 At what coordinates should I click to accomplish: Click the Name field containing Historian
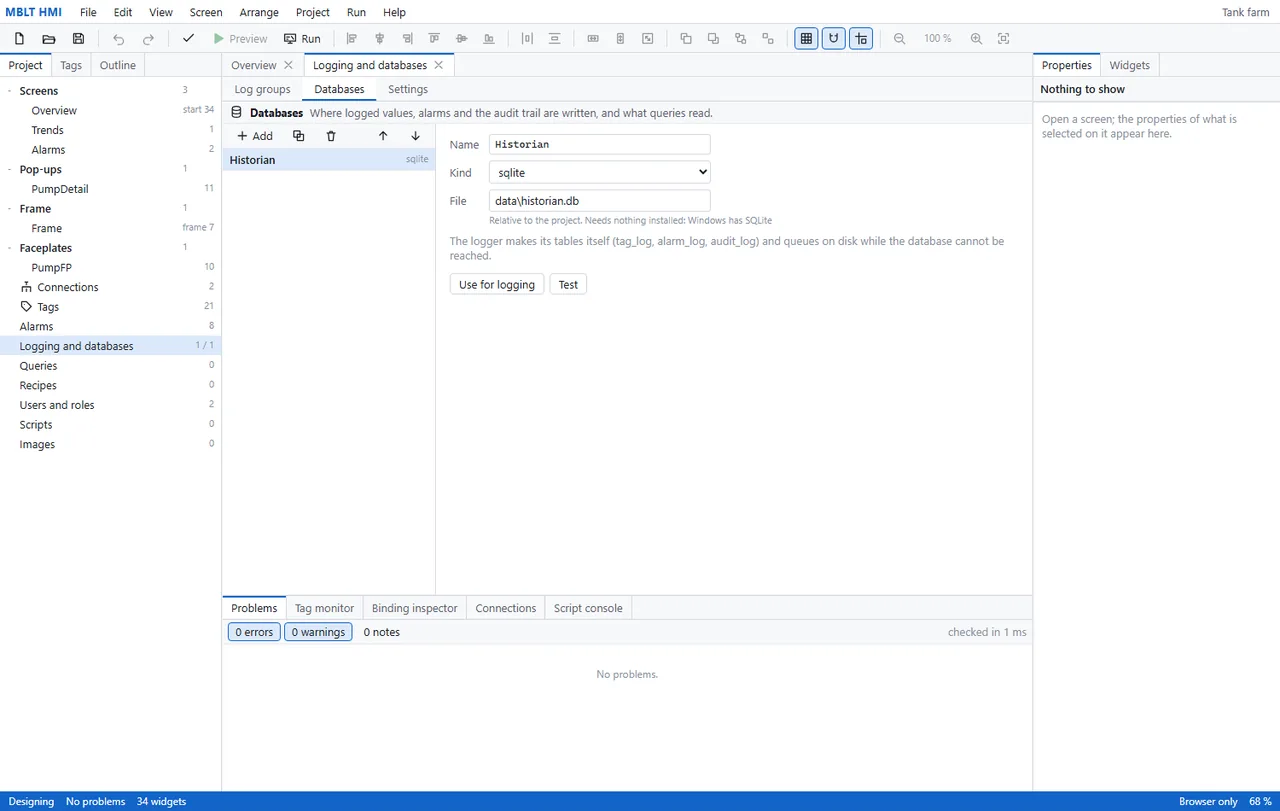click(x=600, y=145)
